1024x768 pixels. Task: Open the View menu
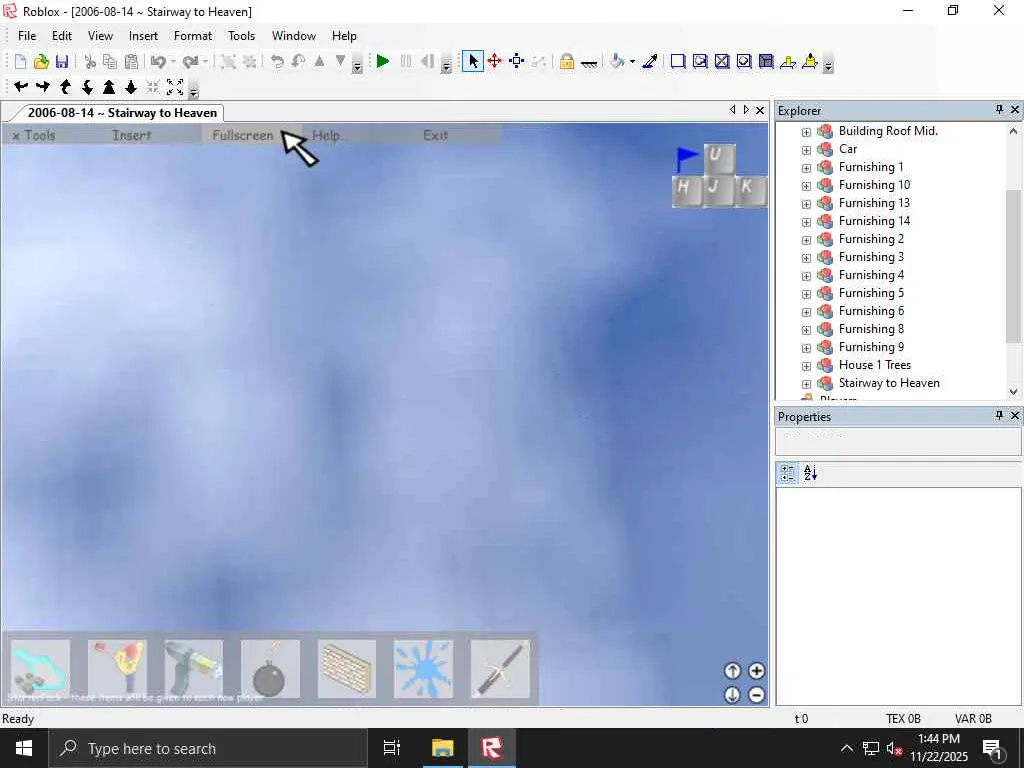coord(101,36)
